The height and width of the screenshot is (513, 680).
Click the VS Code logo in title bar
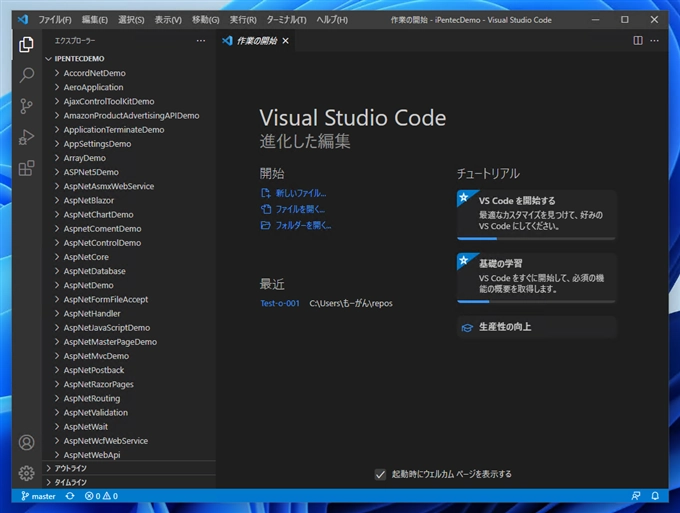23,20
